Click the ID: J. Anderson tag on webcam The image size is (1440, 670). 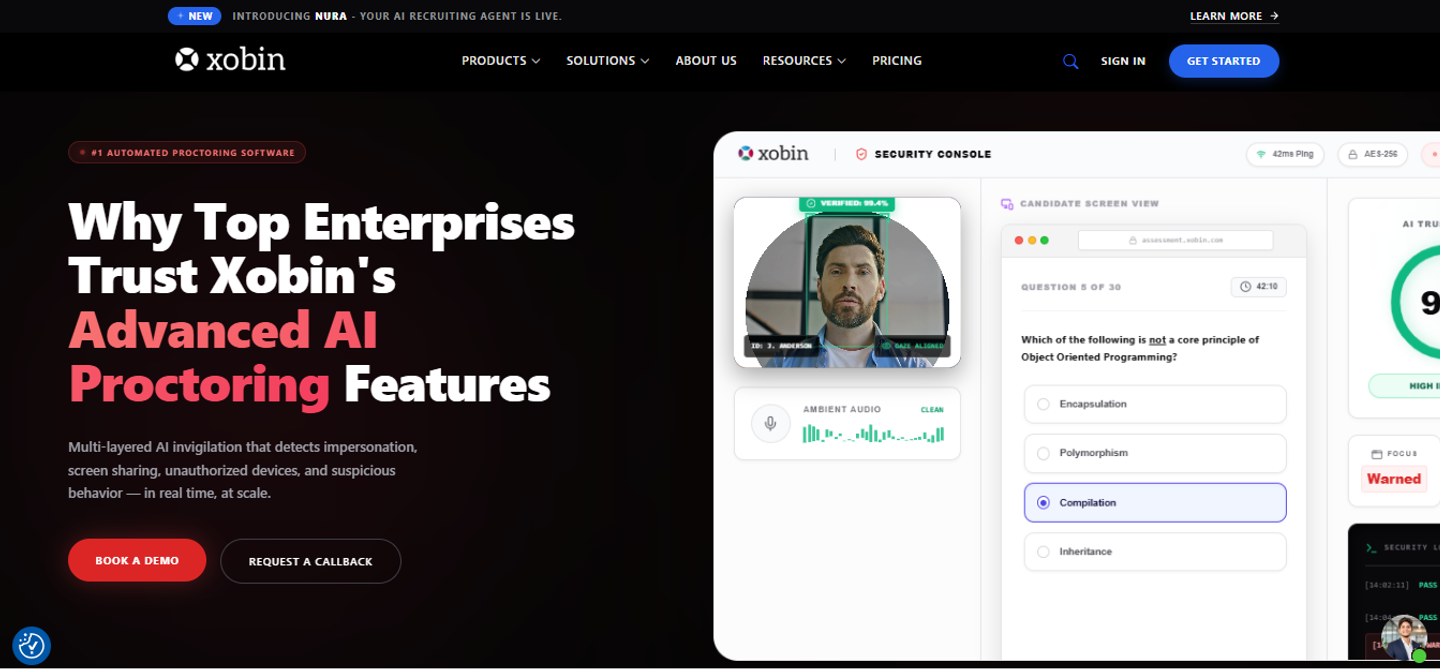click(x=781, y=345)
